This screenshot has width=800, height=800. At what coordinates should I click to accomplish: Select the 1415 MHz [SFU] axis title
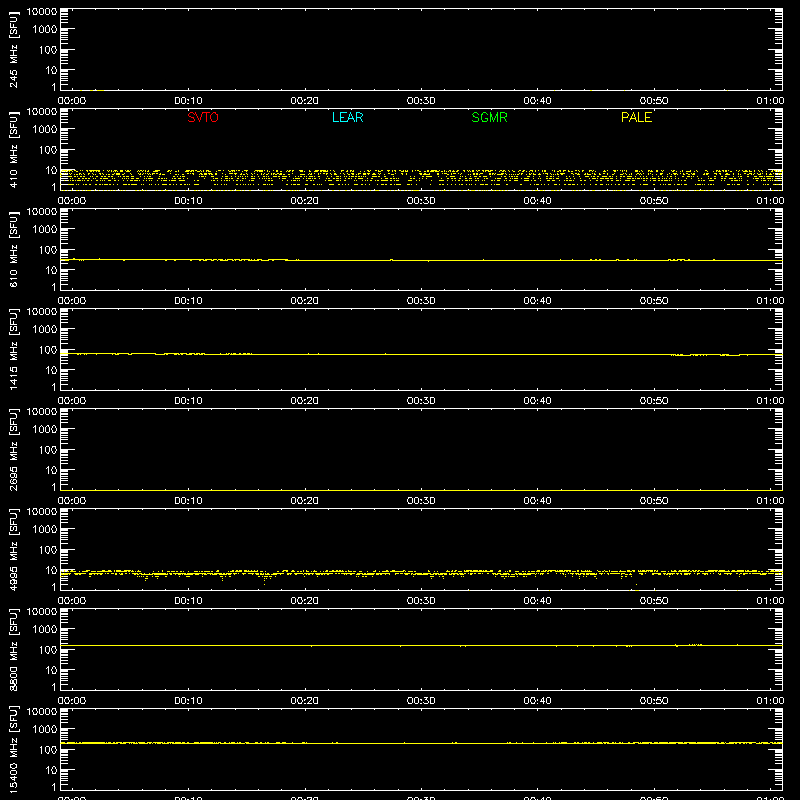coord(13,349)
